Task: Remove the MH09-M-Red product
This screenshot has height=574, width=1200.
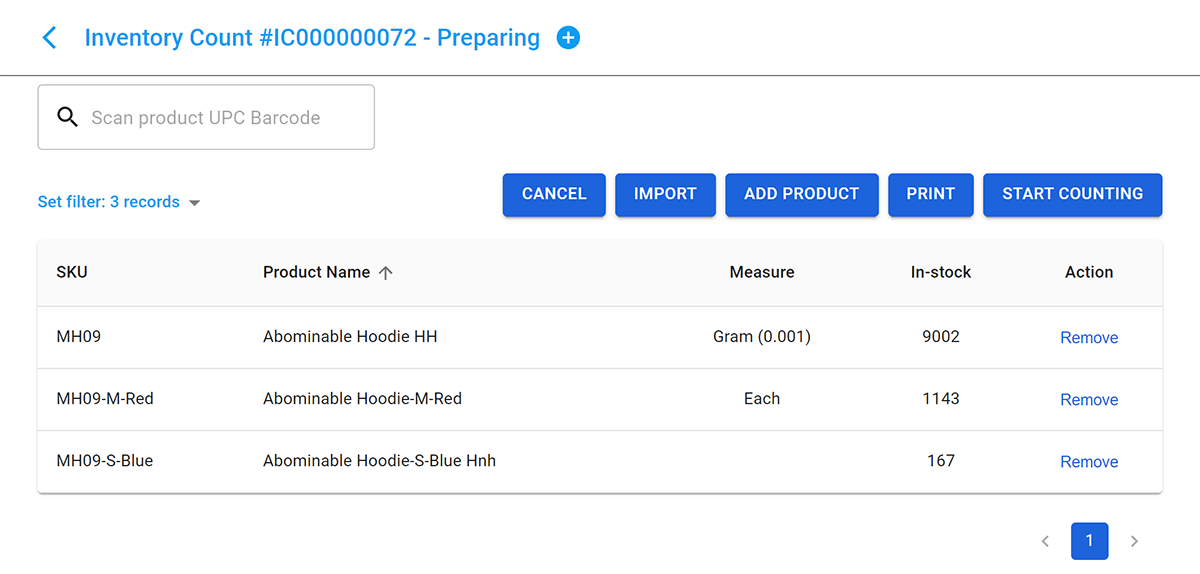Action: tap(1089, 400)
